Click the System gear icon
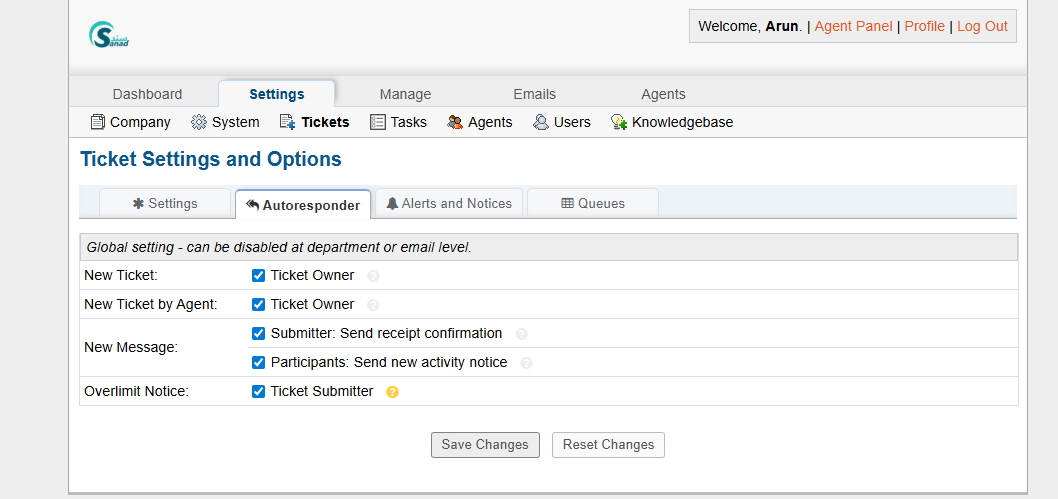This screenshot has width=1058, height=499. tap(199, 122)
